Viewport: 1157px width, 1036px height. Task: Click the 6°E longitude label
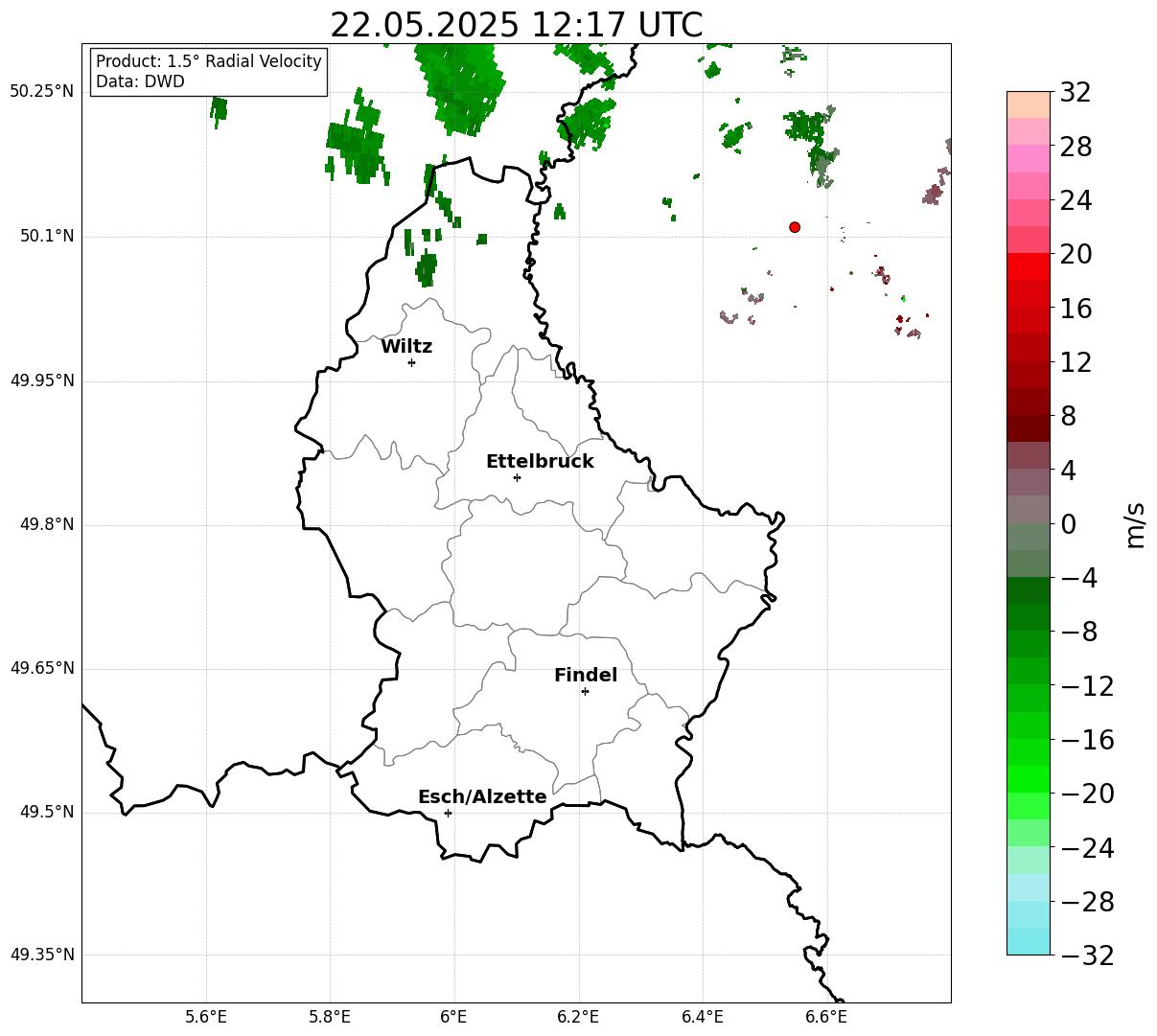[x=453, y=1017]
